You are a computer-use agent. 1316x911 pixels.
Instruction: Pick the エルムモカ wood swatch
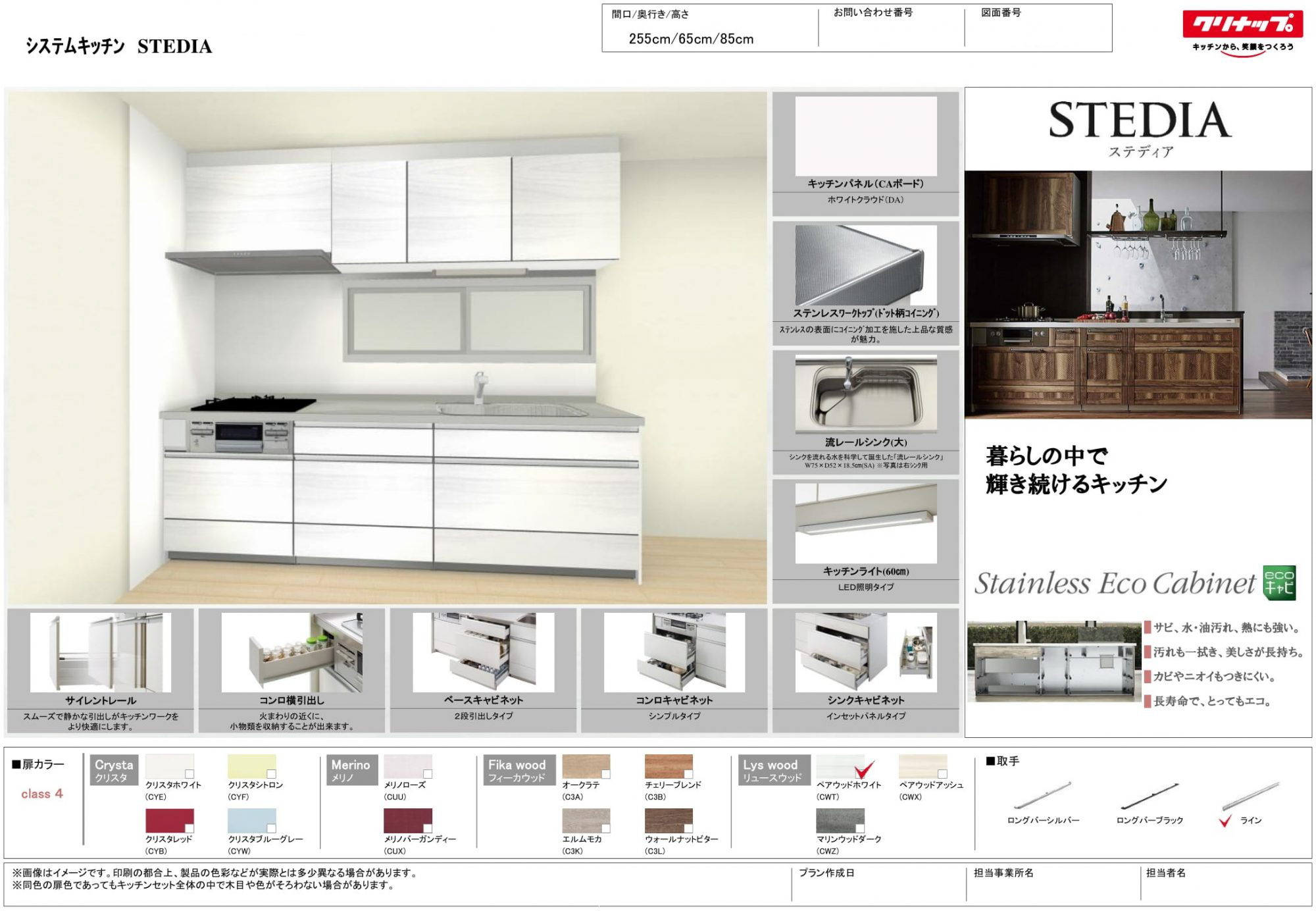pos(586,821)
